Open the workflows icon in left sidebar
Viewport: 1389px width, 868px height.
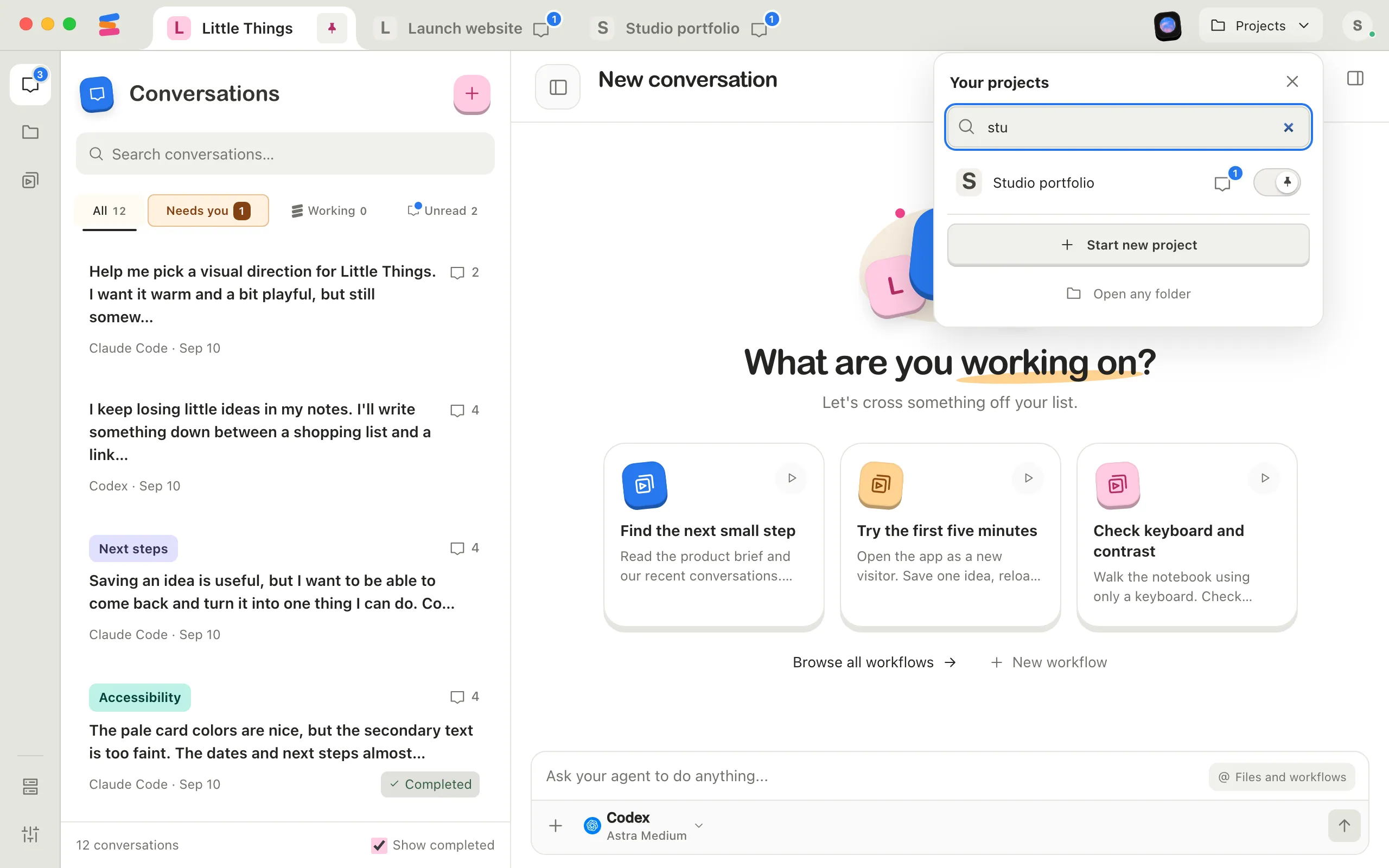(30, 181)
